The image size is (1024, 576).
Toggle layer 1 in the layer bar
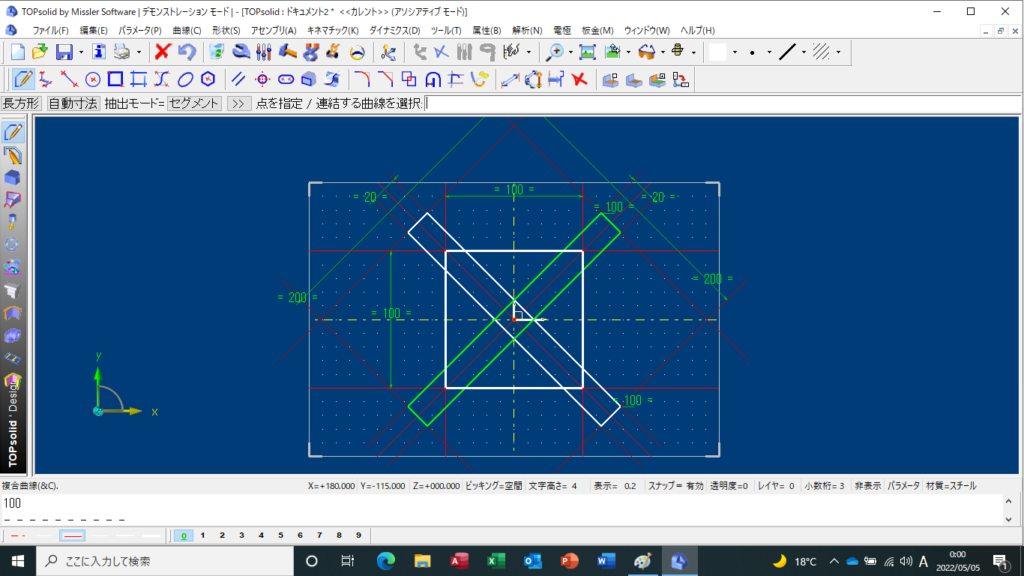[203, 536]
